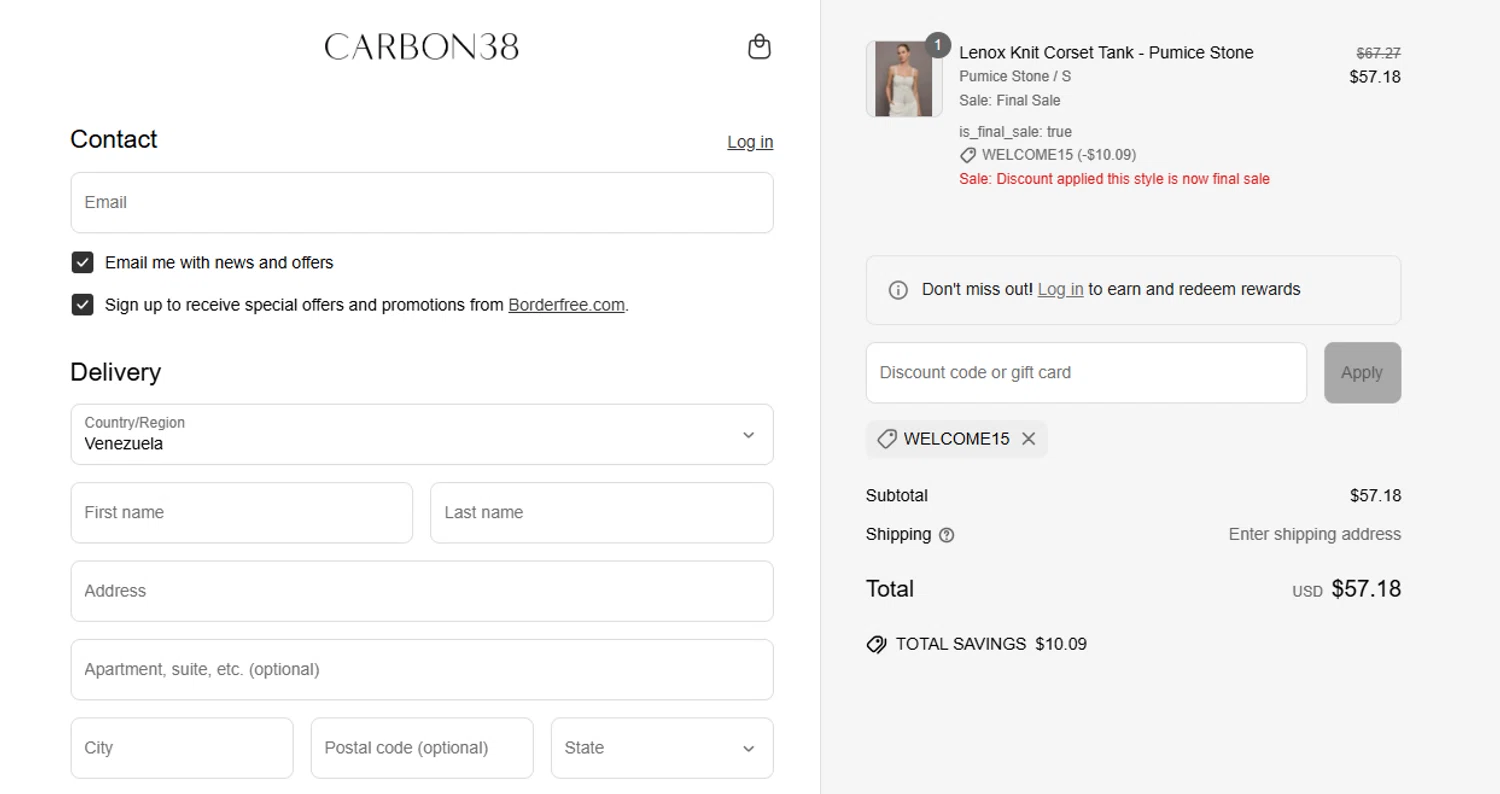Focus the Apartment, suite, etc. field
Image resolution: width=1500 pixels, height=794 pixels.
tap(422, 670)
